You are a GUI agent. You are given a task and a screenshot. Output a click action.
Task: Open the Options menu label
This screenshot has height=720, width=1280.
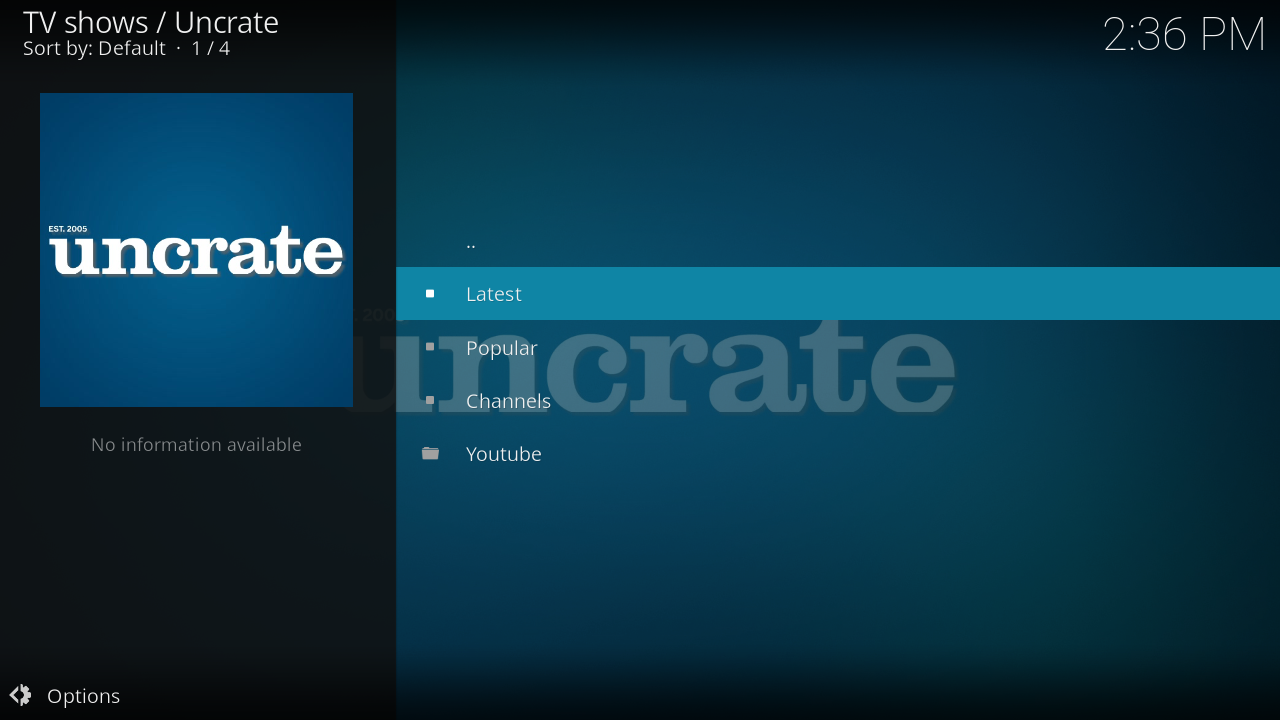pos(84,696)
